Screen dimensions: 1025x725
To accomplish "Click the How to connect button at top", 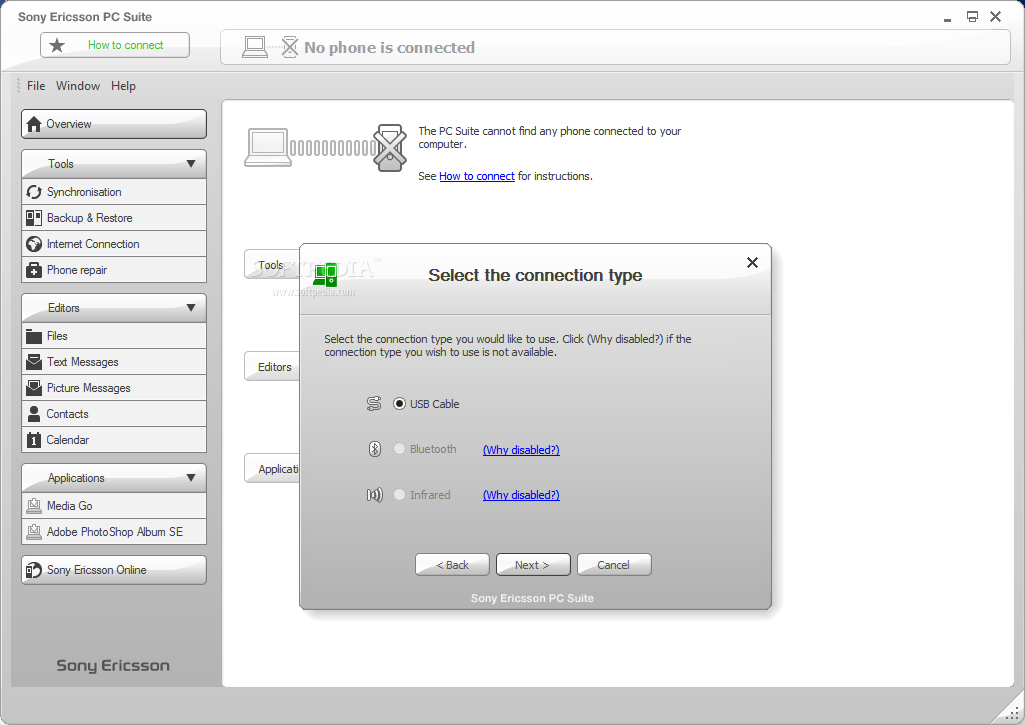I will coord(115,45).
